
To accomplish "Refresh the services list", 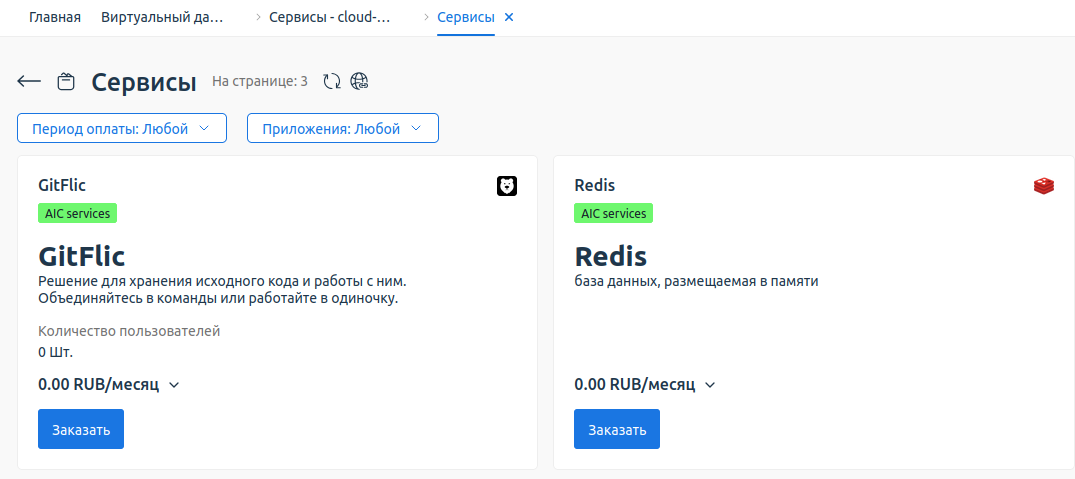I will click(x=332, y=82).
